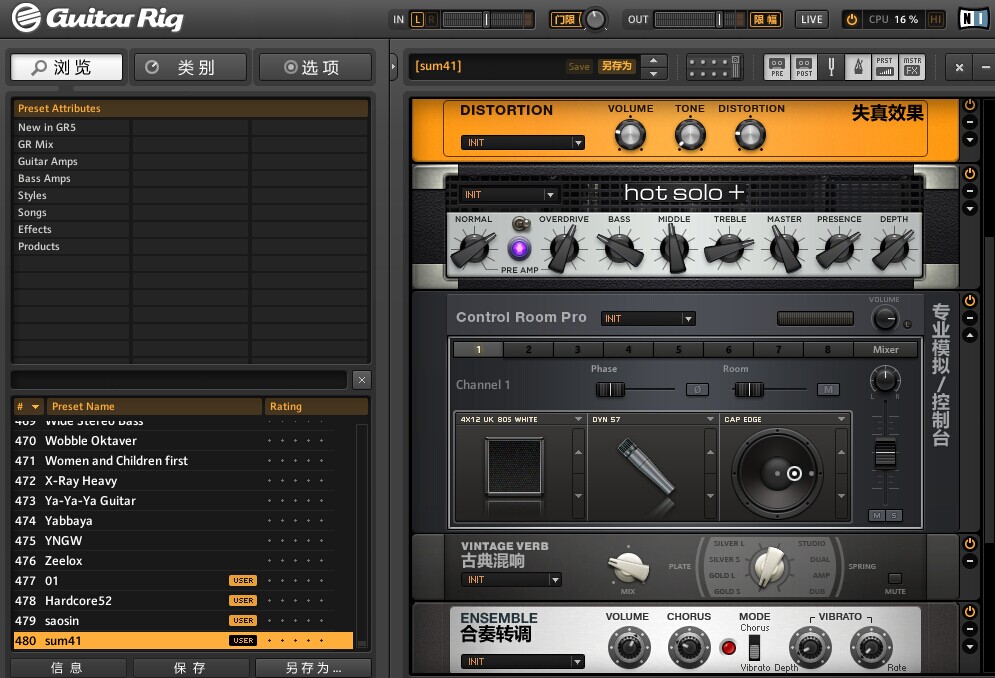Select channel tab 5 in Control Room
This screenshot has width=995, height=678.
click(x=678, y=350)
